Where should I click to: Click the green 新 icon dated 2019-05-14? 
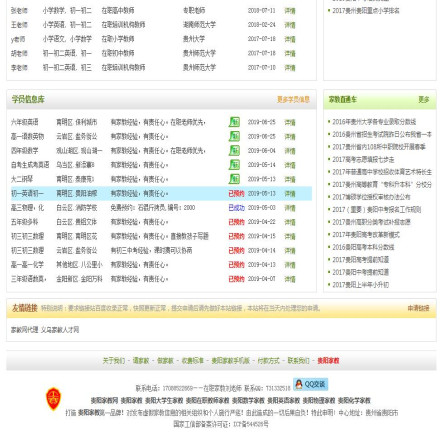click(234, 165)
